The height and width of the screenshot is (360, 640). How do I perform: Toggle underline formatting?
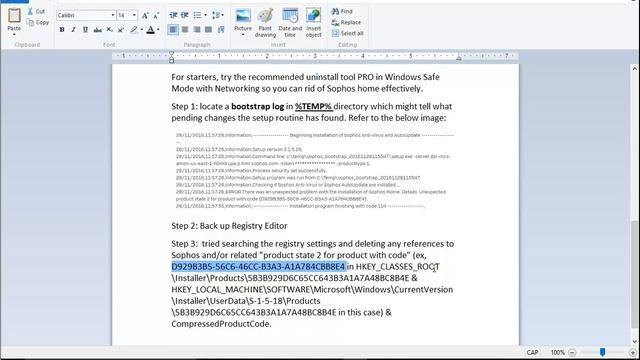pos(85,29)
